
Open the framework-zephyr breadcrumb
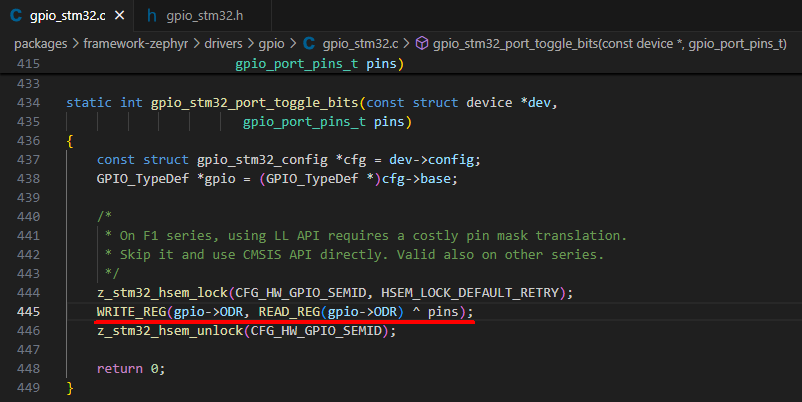(136, 44)
